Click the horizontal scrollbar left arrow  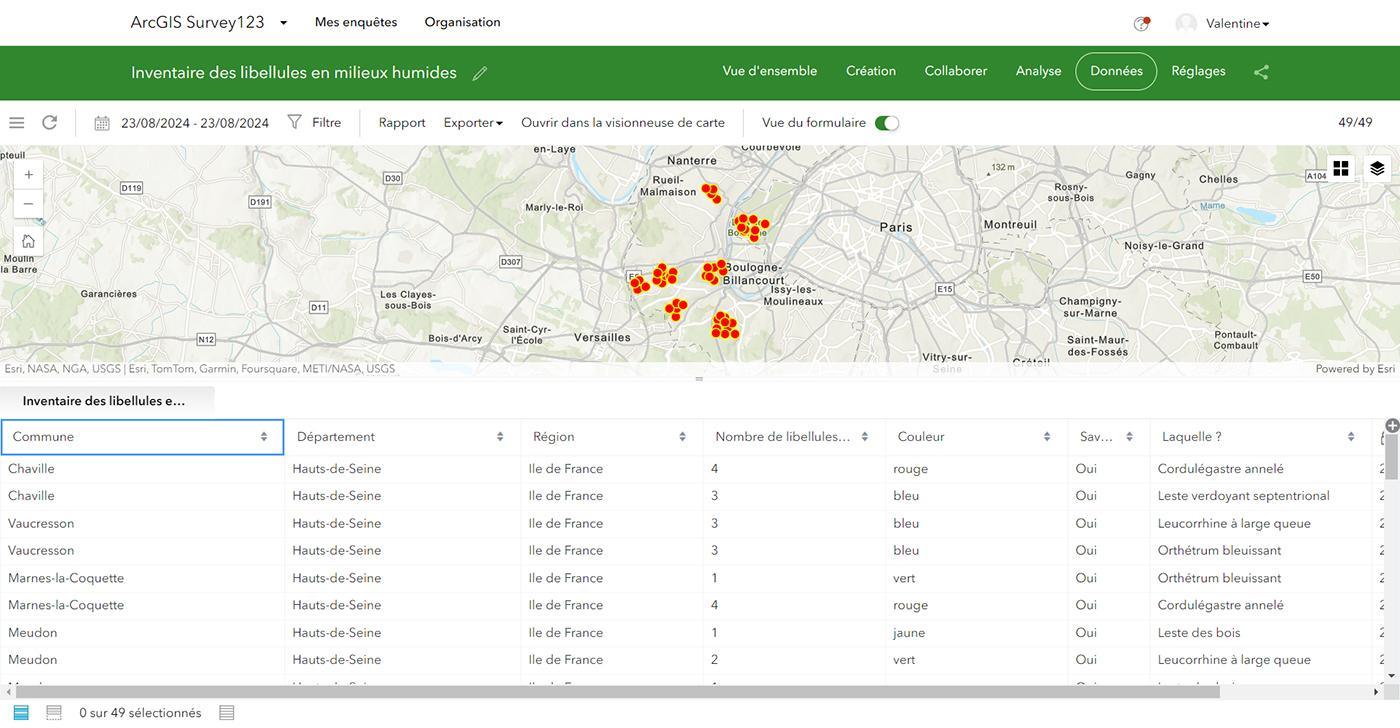9,692
